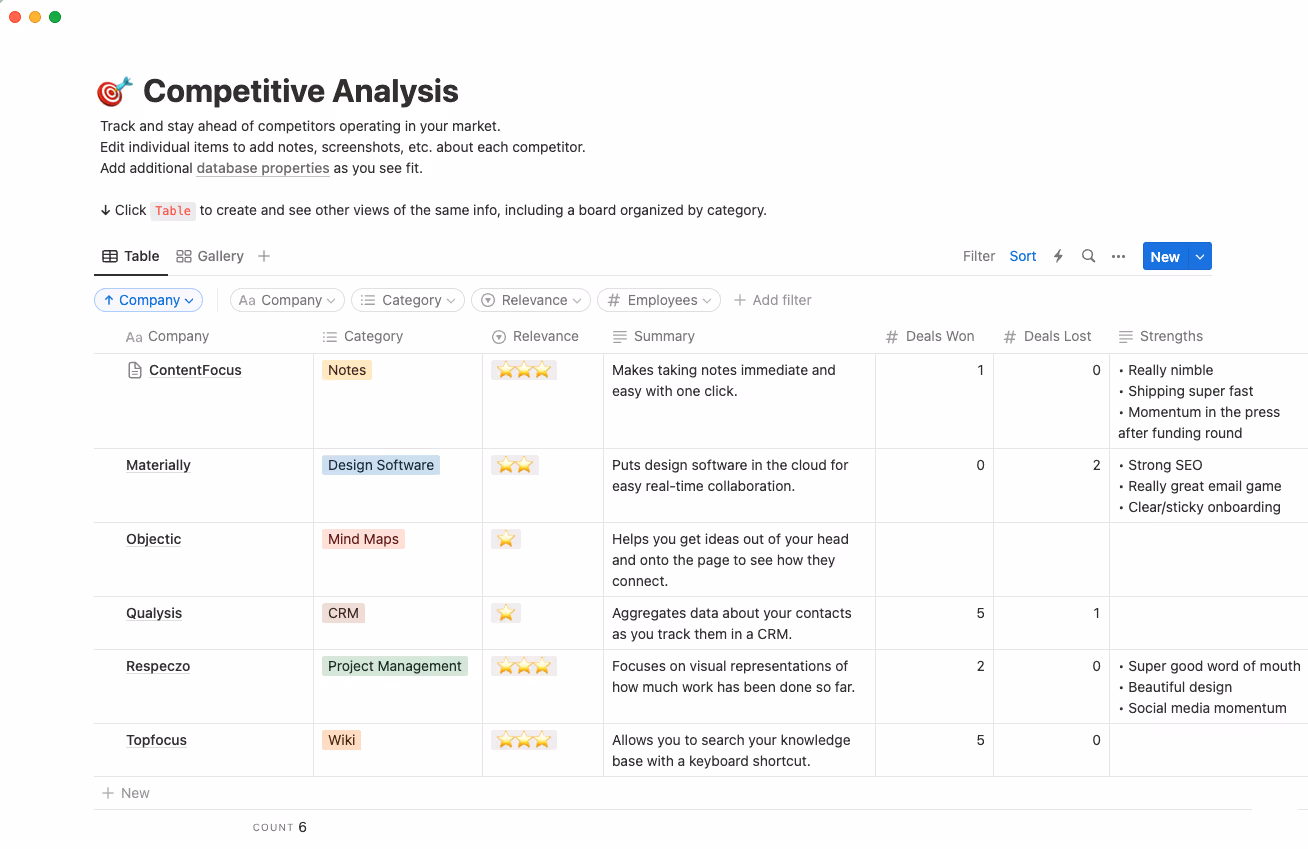The height and width of the screenshot is (849, 1308).
Task: Open the Category filter dropdown
Action: coord(407,300)
